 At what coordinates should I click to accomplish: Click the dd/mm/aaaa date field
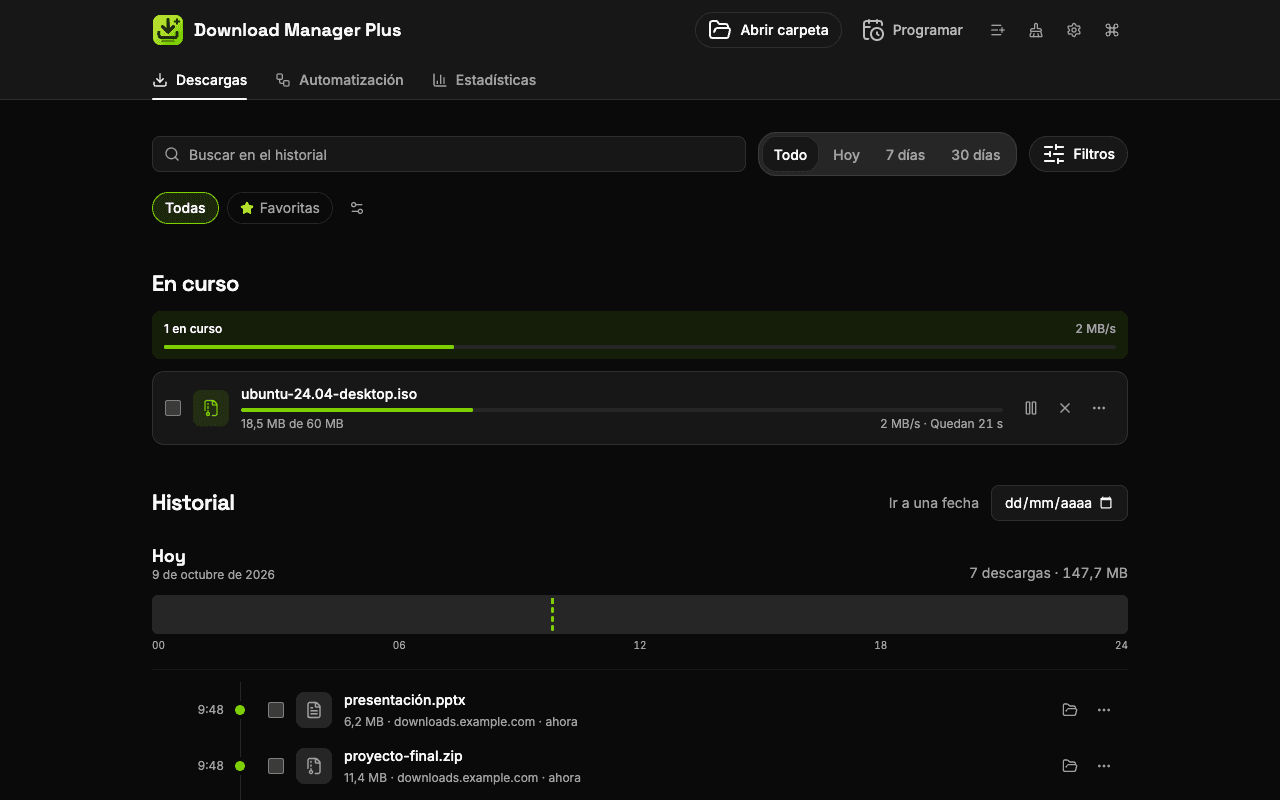(x=1059, y=503)
